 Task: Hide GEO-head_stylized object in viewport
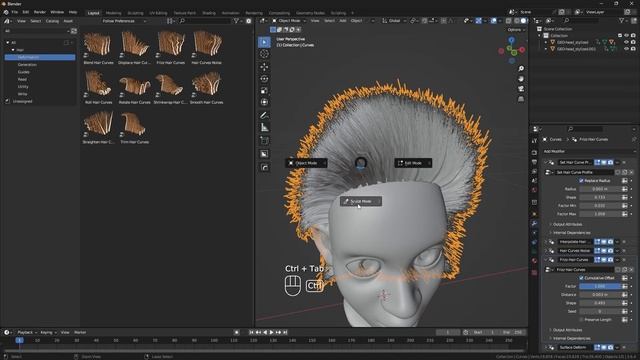pyautogui.click(x=626, y=42)
